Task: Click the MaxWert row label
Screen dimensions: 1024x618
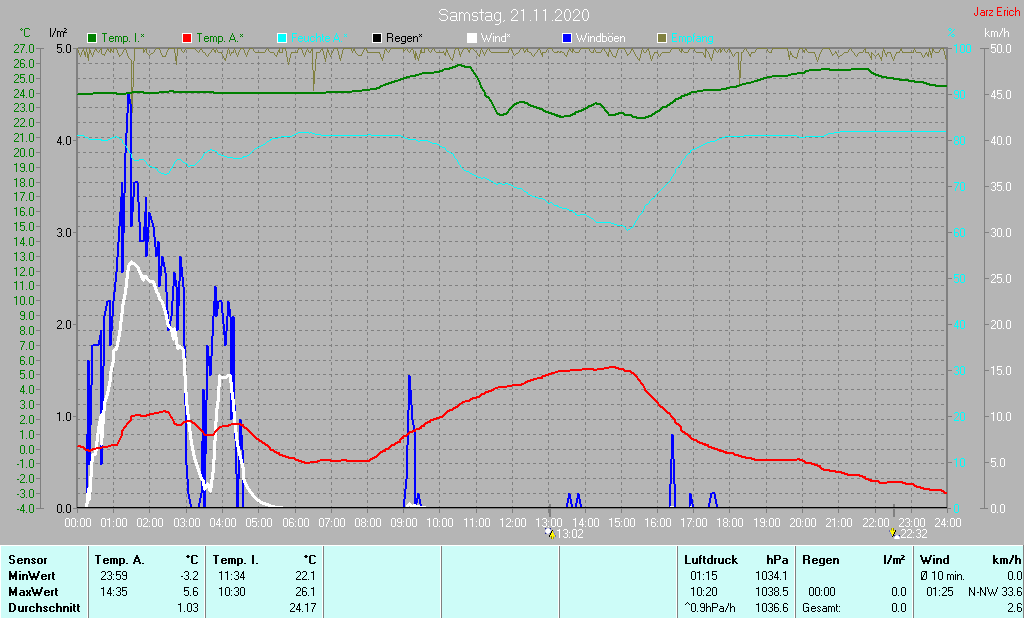Action: (x=32, y=592)
